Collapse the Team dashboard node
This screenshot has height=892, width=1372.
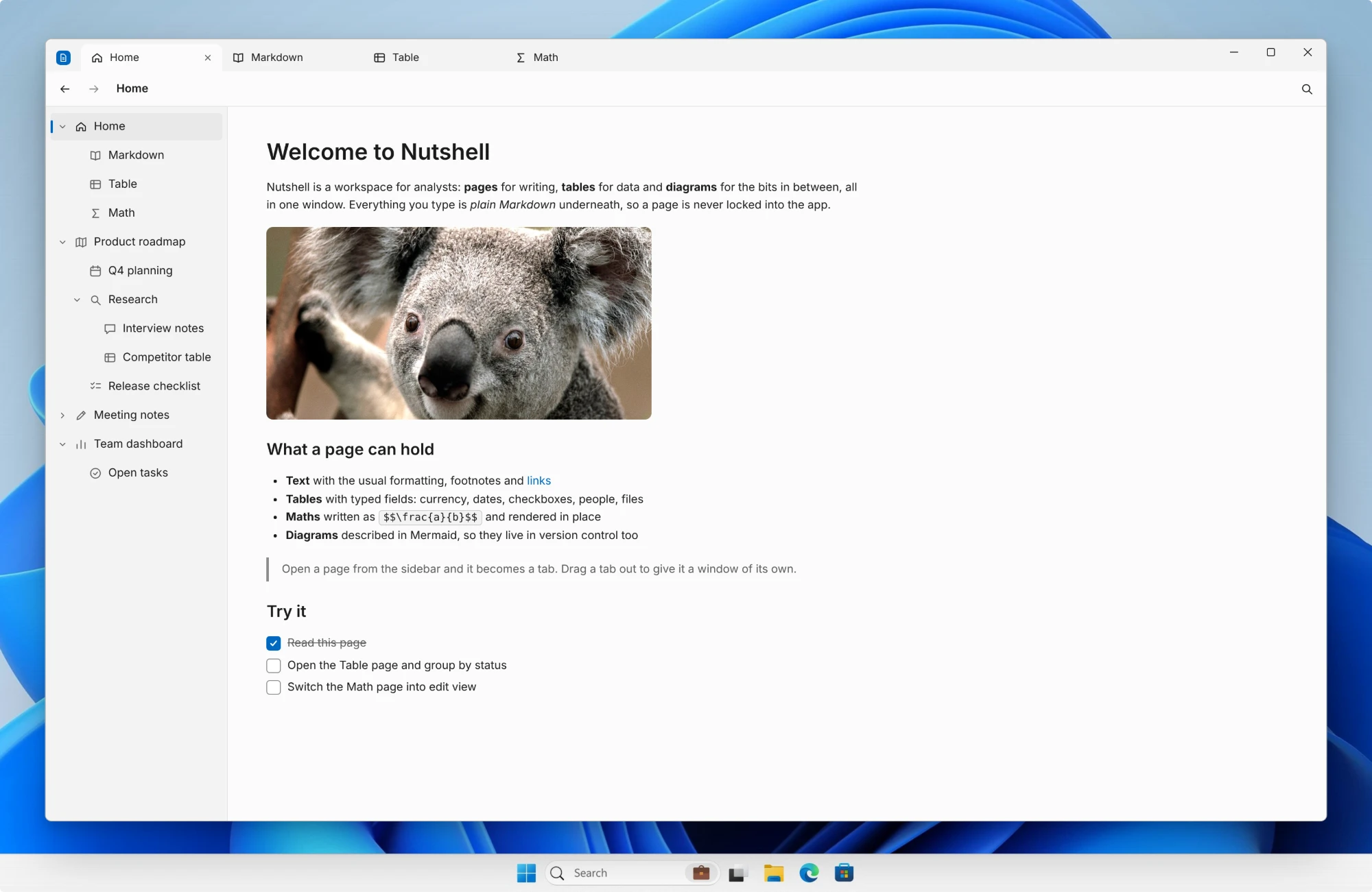coord(62,444)
